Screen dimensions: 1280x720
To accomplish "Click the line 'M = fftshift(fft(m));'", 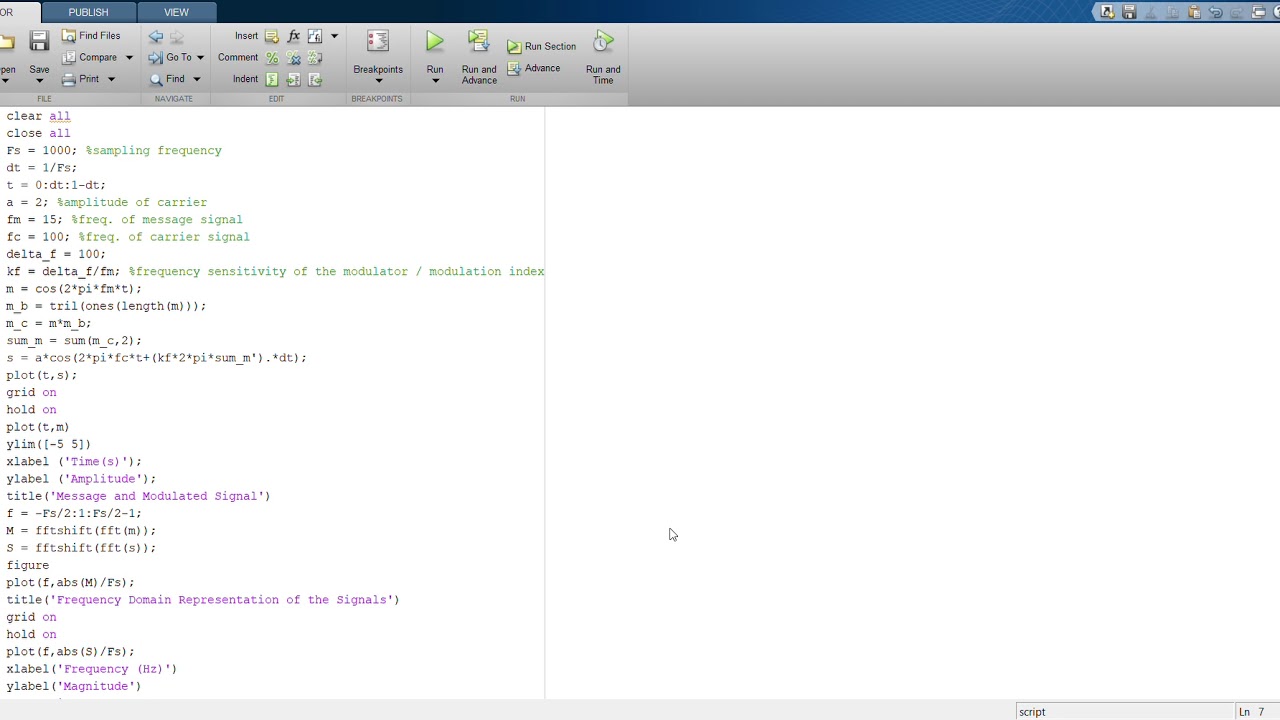I will coord(81,531).
